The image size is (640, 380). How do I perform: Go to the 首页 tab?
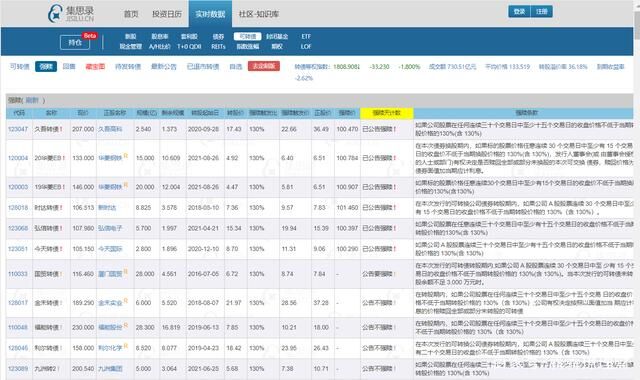[x=131, y=14]
